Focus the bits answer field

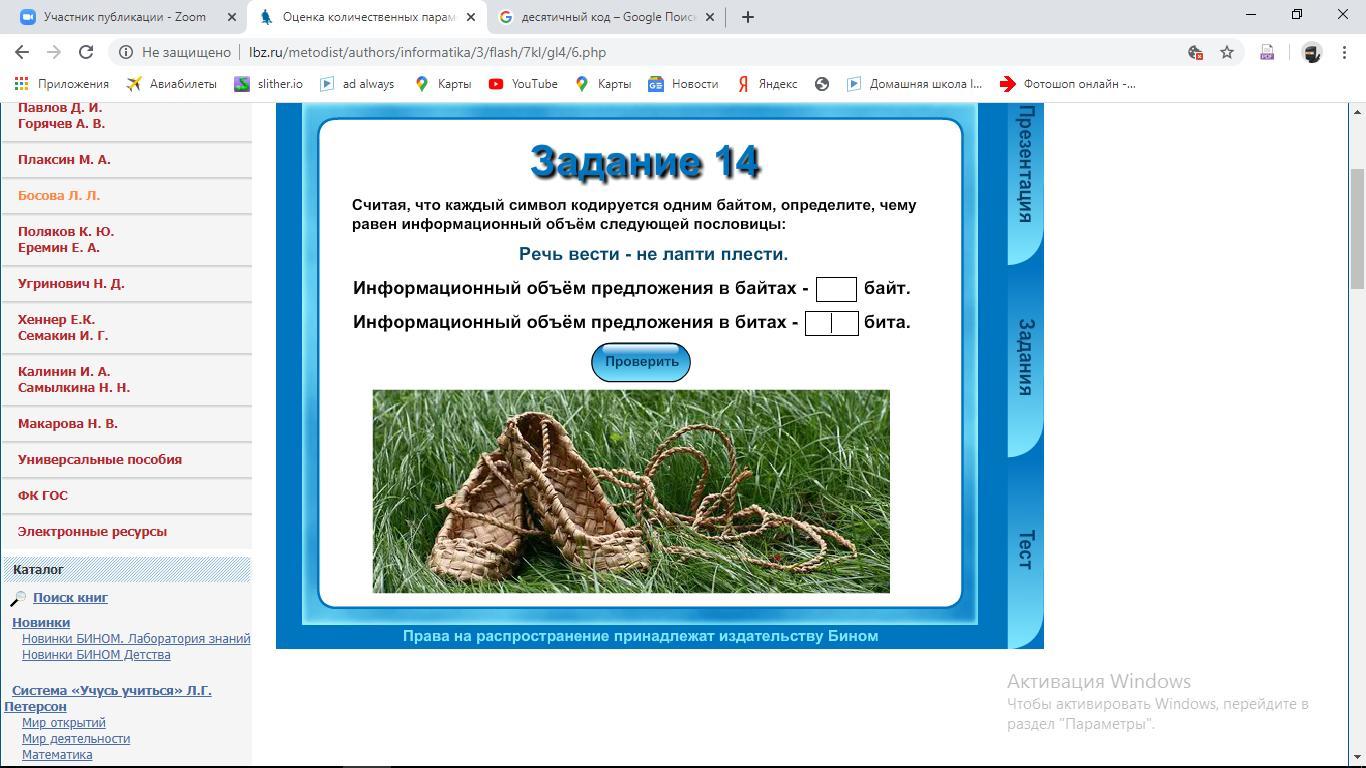[831, 323]
